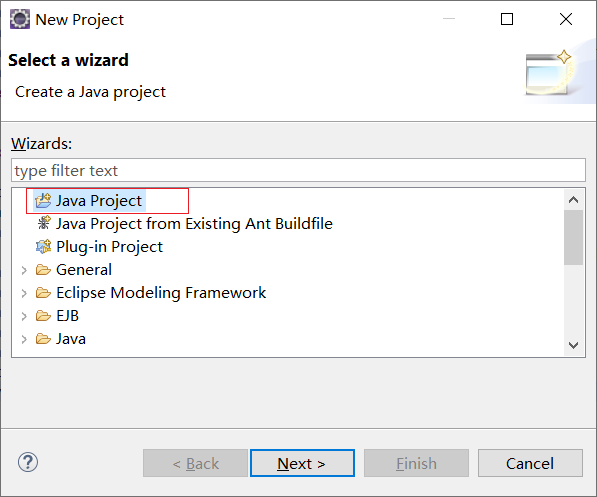Click the Eclipse icon in the title bar

tap(20, 19)
